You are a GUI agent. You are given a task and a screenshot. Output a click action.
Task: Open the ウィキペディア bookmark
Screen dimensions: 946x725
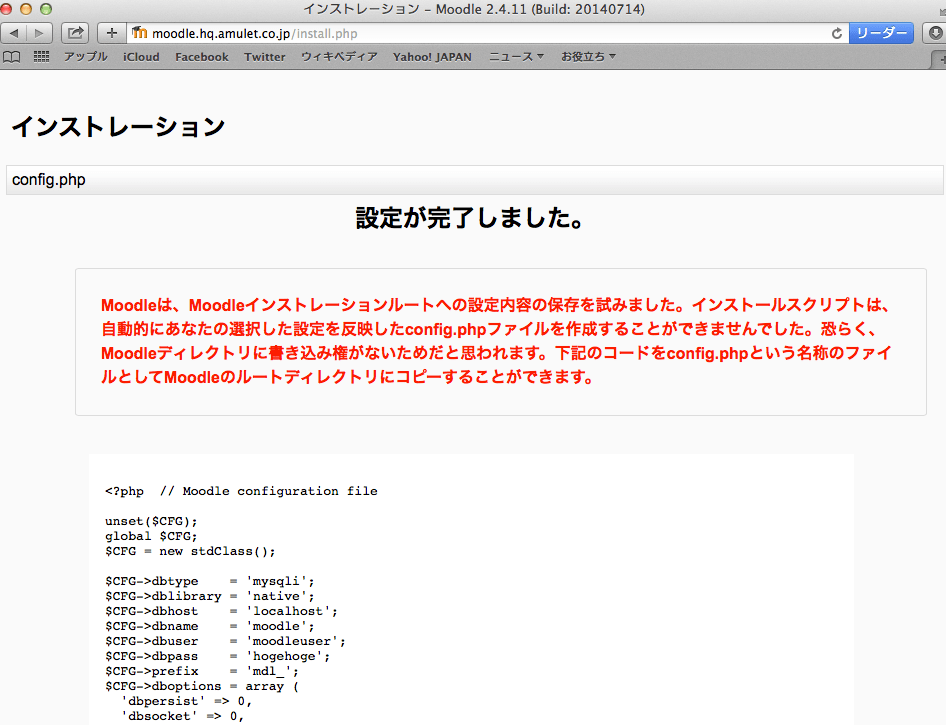(x=339, y=57)
